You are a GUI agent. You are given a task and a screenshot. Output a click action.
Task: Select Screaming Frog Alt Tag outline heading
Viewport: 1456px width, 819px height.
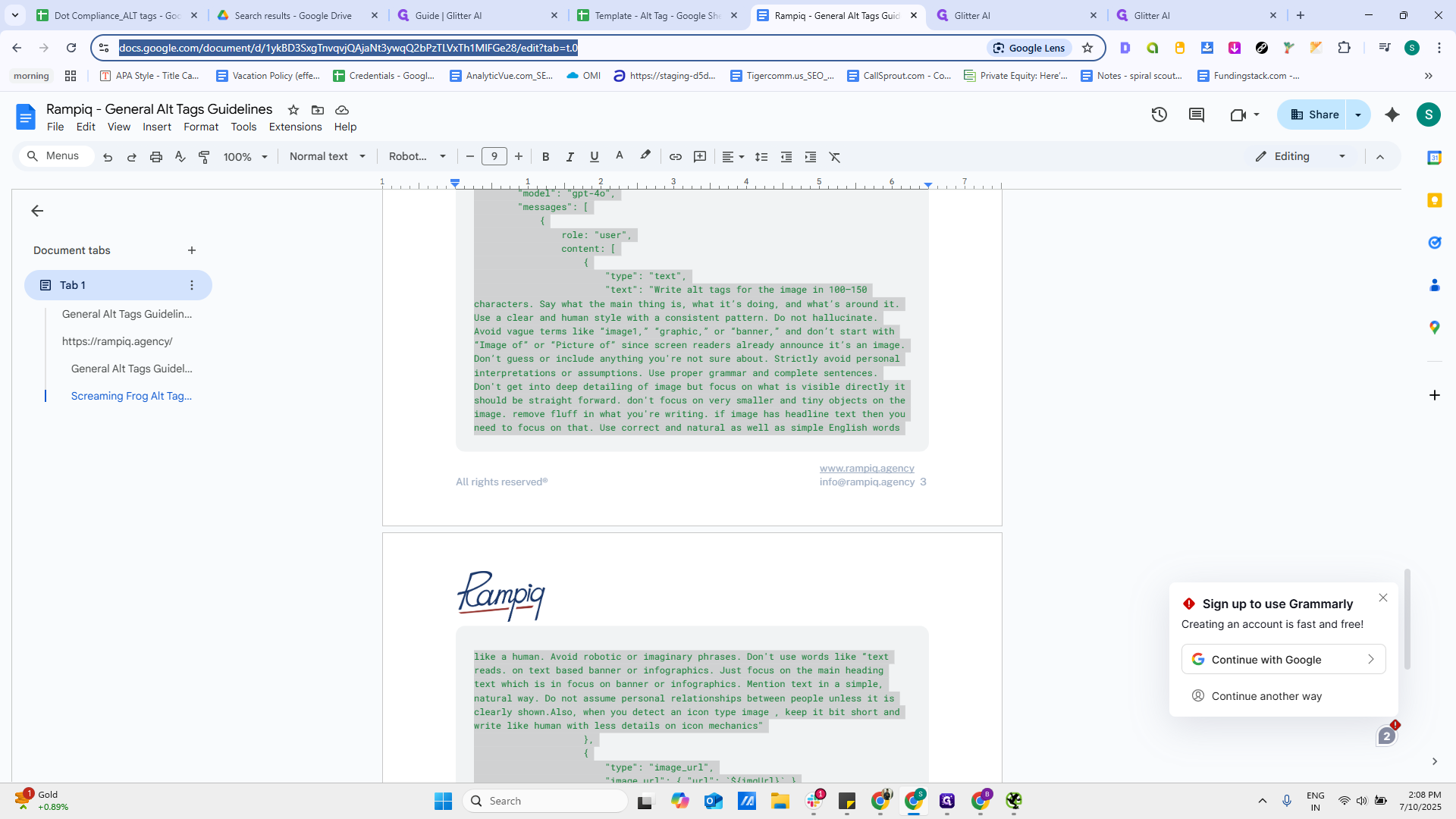tap(131, 396)
